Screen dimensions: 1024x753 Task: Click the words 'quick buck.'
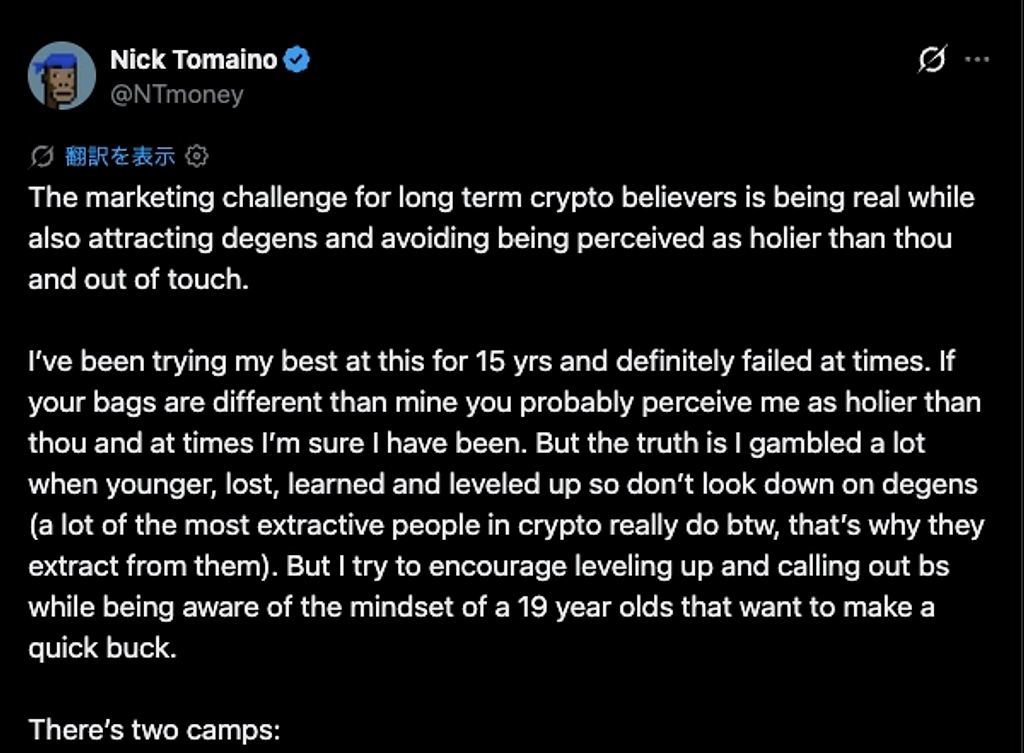pyautogui.click(x=103, y=649)
